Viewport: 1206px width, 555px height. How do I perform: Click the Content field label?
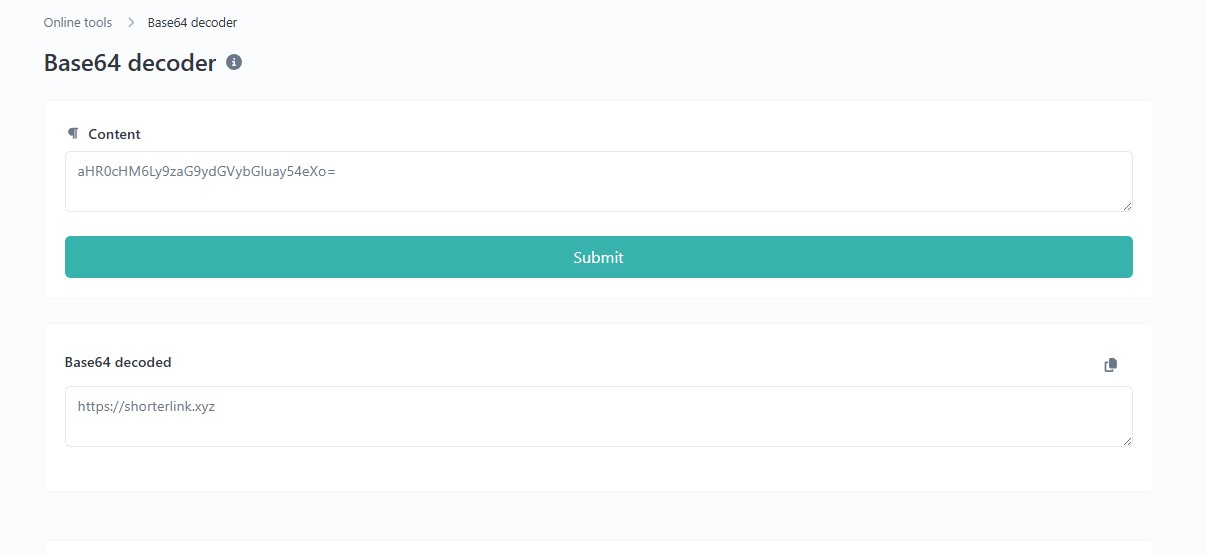click(114, 134)
